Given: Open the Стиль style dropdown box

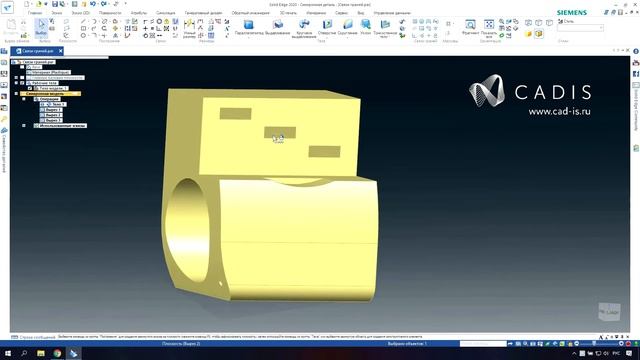Looking at the screenshot, I should pyautogui.click(x=580, y=28).
